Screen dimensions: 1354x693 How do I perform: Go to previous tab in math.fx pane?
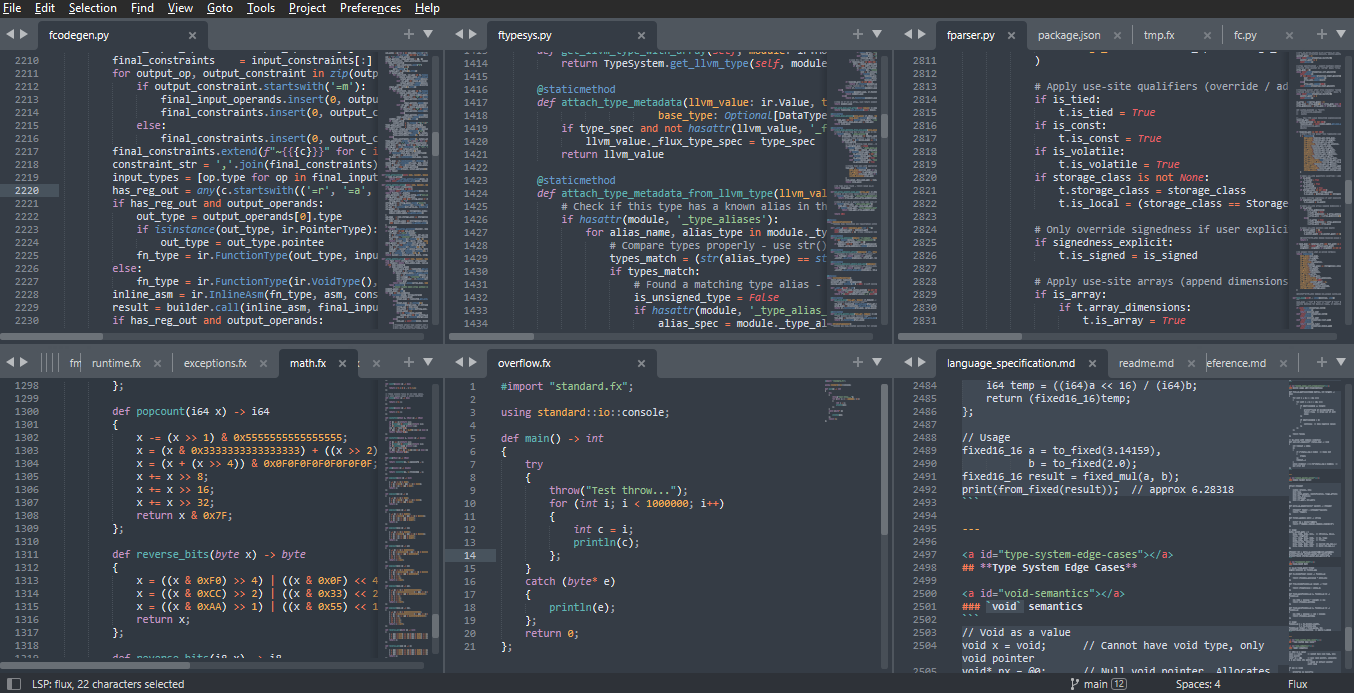(10, 362)
